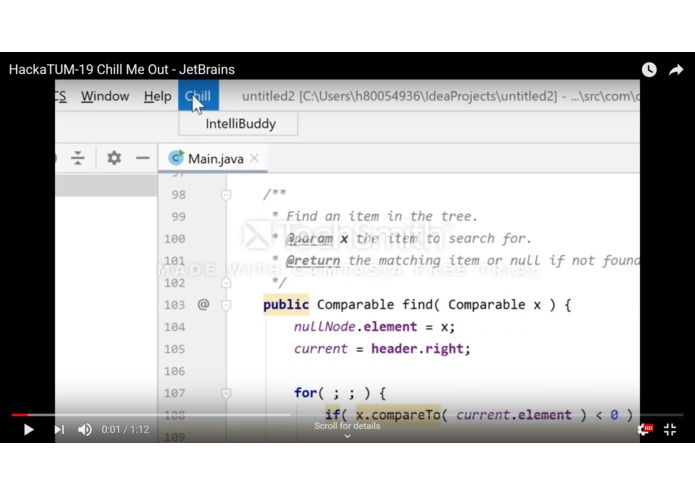
Task: Click the '@return' tag in the comment
Action: click(x=313, y=261)
